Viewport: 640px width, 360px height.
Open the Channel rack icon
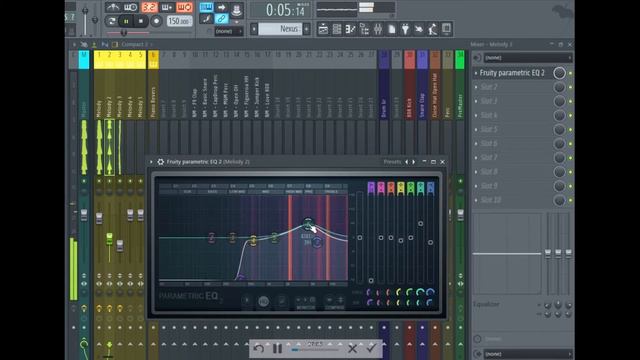pos(337,29)
